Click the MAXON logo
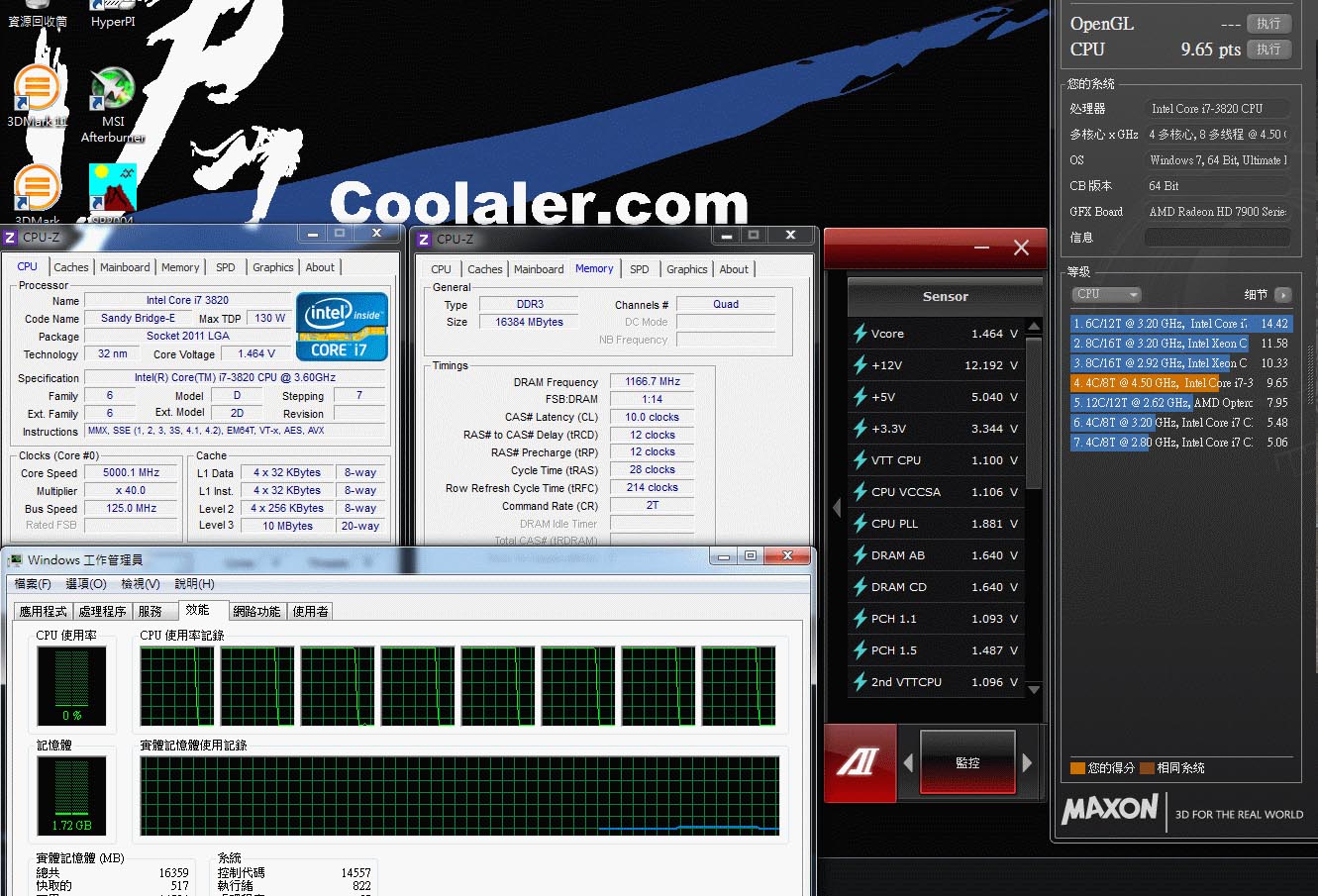The height and width of the screenshot is (896, 1318). pyautogui.click(x=1110, y=810)
